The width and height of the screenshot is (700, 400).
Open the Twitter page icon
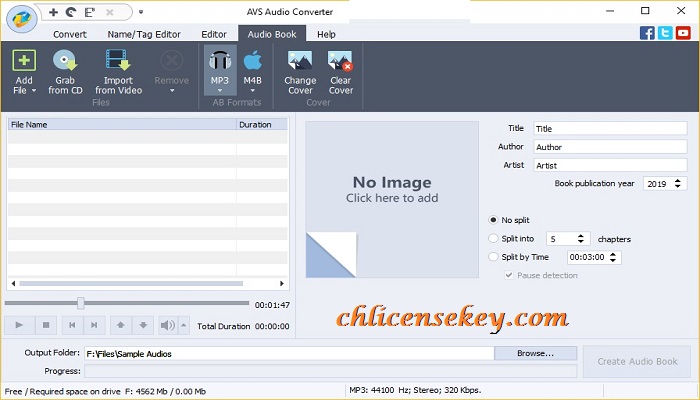[x=665, y=33]
